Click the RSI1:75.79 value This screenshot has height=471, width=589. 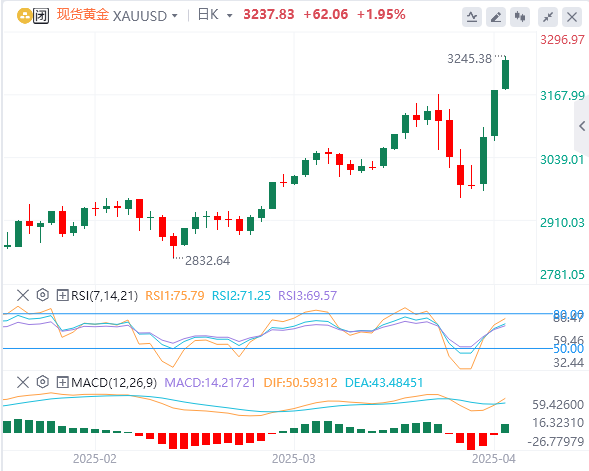pyautogui.click(x=175, y=296)
